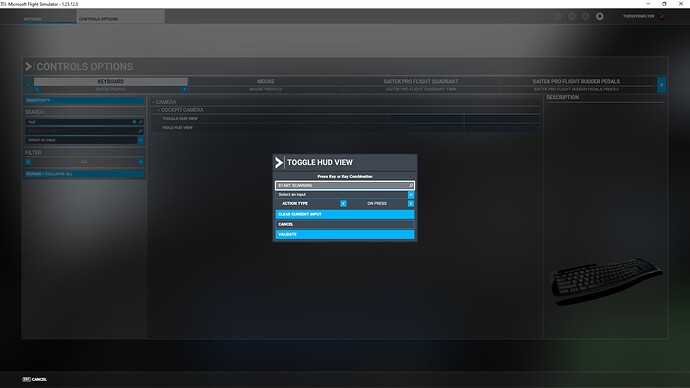Viewport: 690px width, 388px height.
Task: Switch action type to previous option
Action: click(x=343, y=204)
